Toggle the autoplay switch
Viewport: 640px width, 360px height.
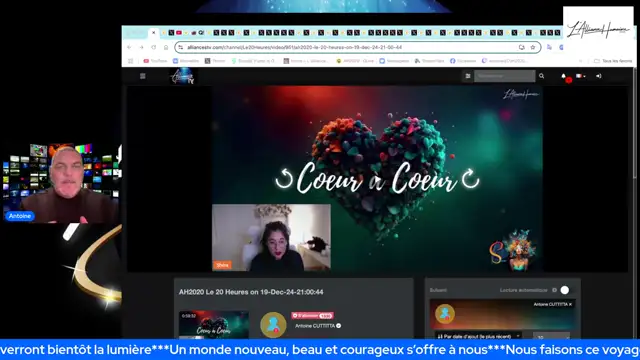point(565,290)
